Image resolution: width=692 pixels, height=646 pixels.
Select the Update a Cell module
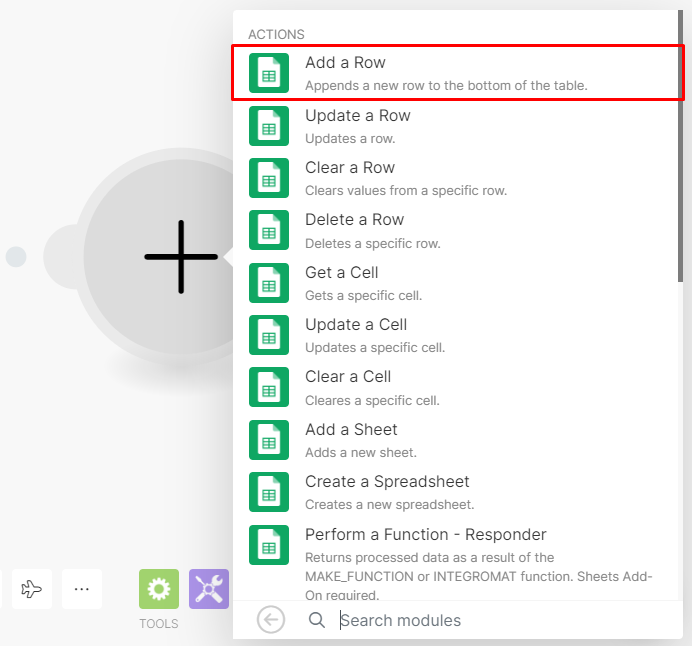click(x=458, y=335)
